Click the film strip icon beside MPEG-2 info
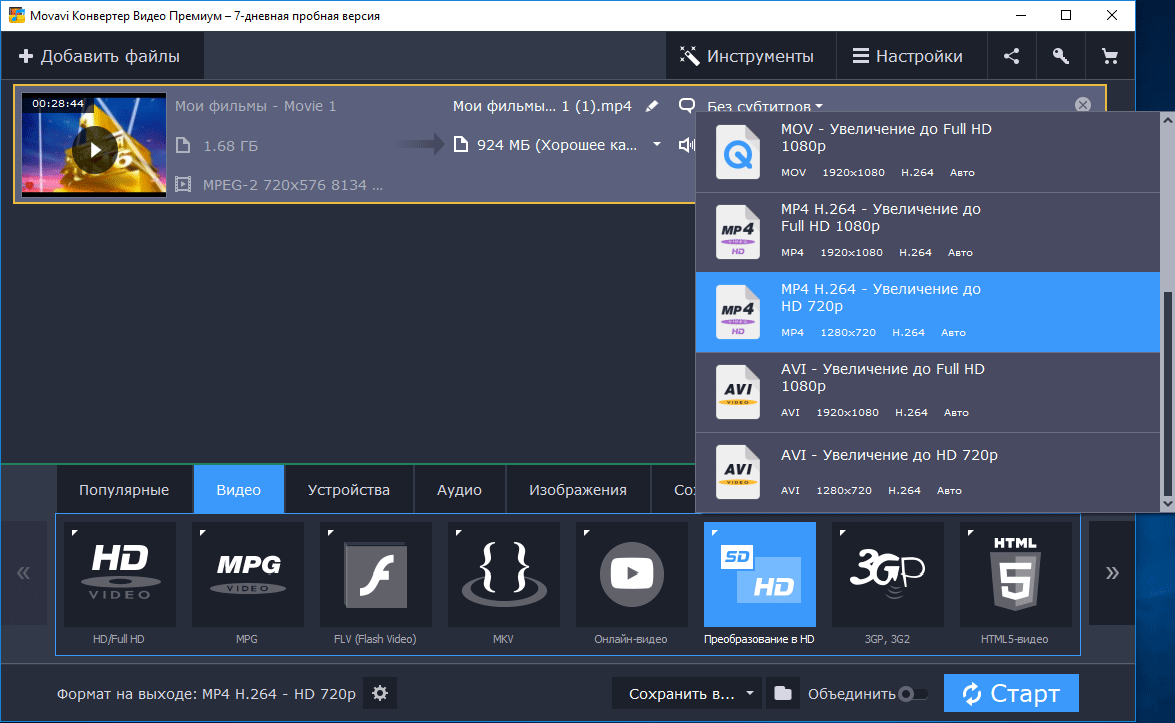1175x723 pixels. click(183, 184)
